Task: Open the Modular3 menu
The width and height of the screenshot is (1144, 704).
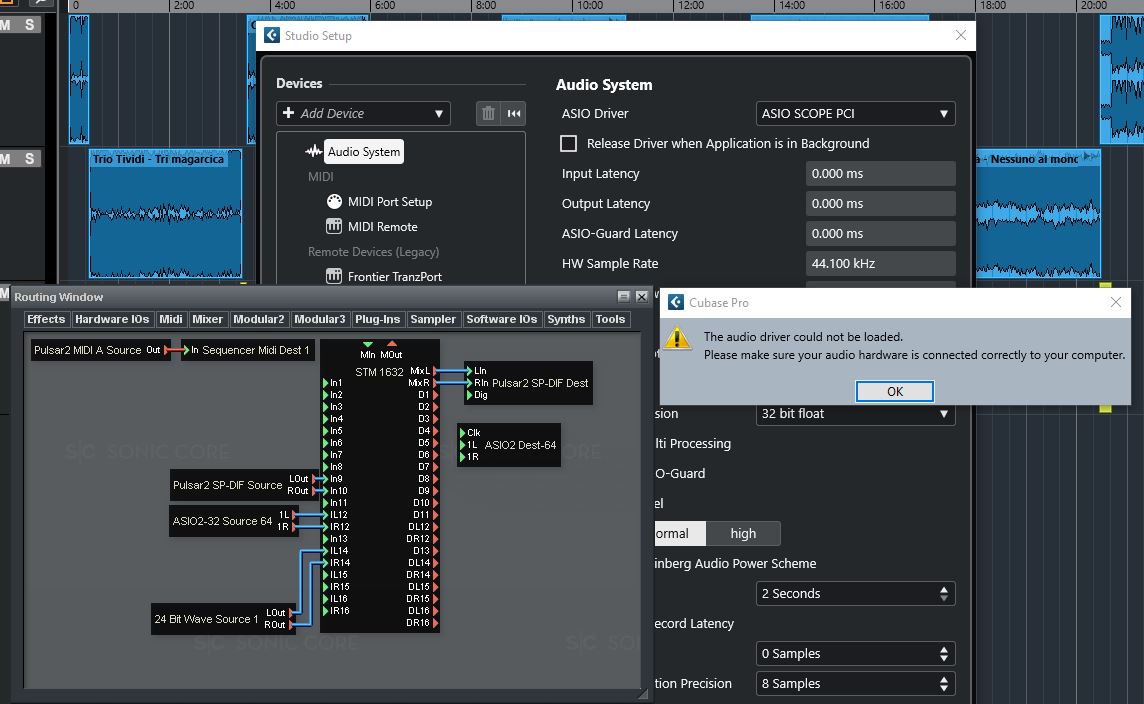Action: [x=320, y=319]
